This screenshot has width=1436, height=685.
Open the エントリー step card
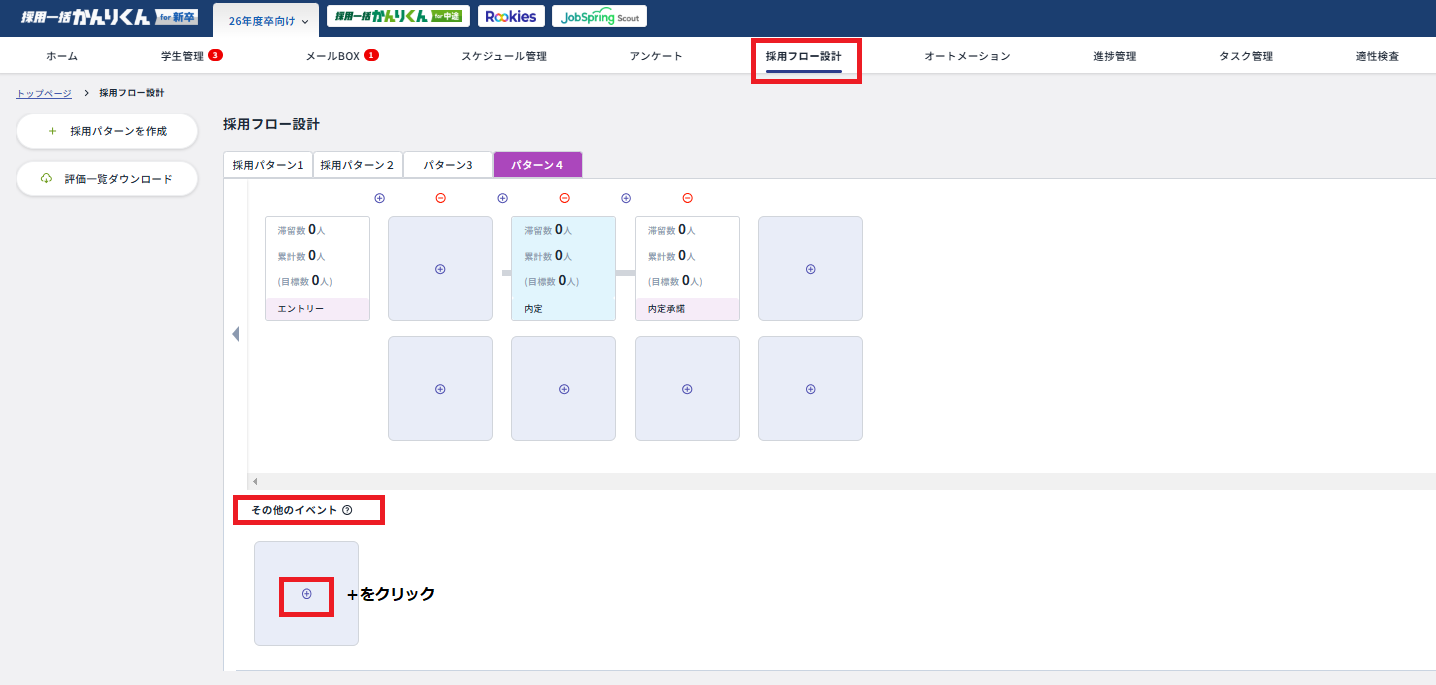[317, 268]
